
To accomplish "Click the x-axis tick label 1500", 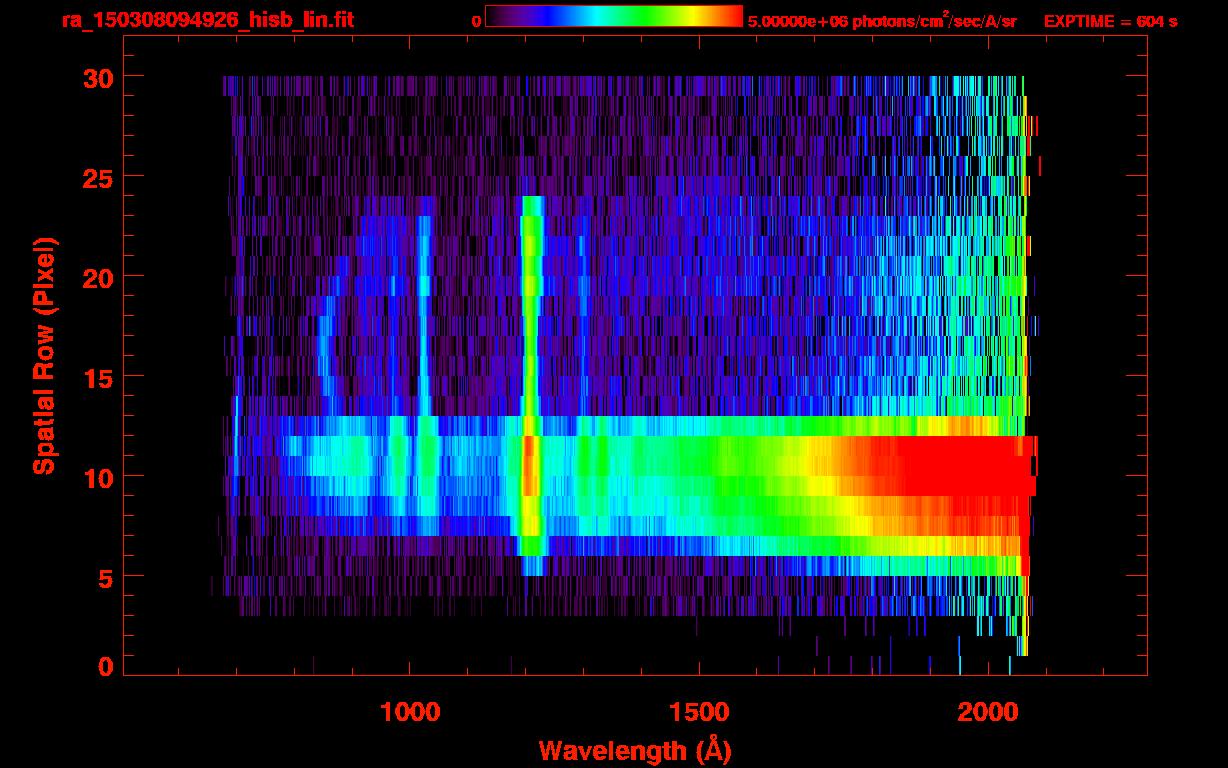I will click(x=699, y=711).
